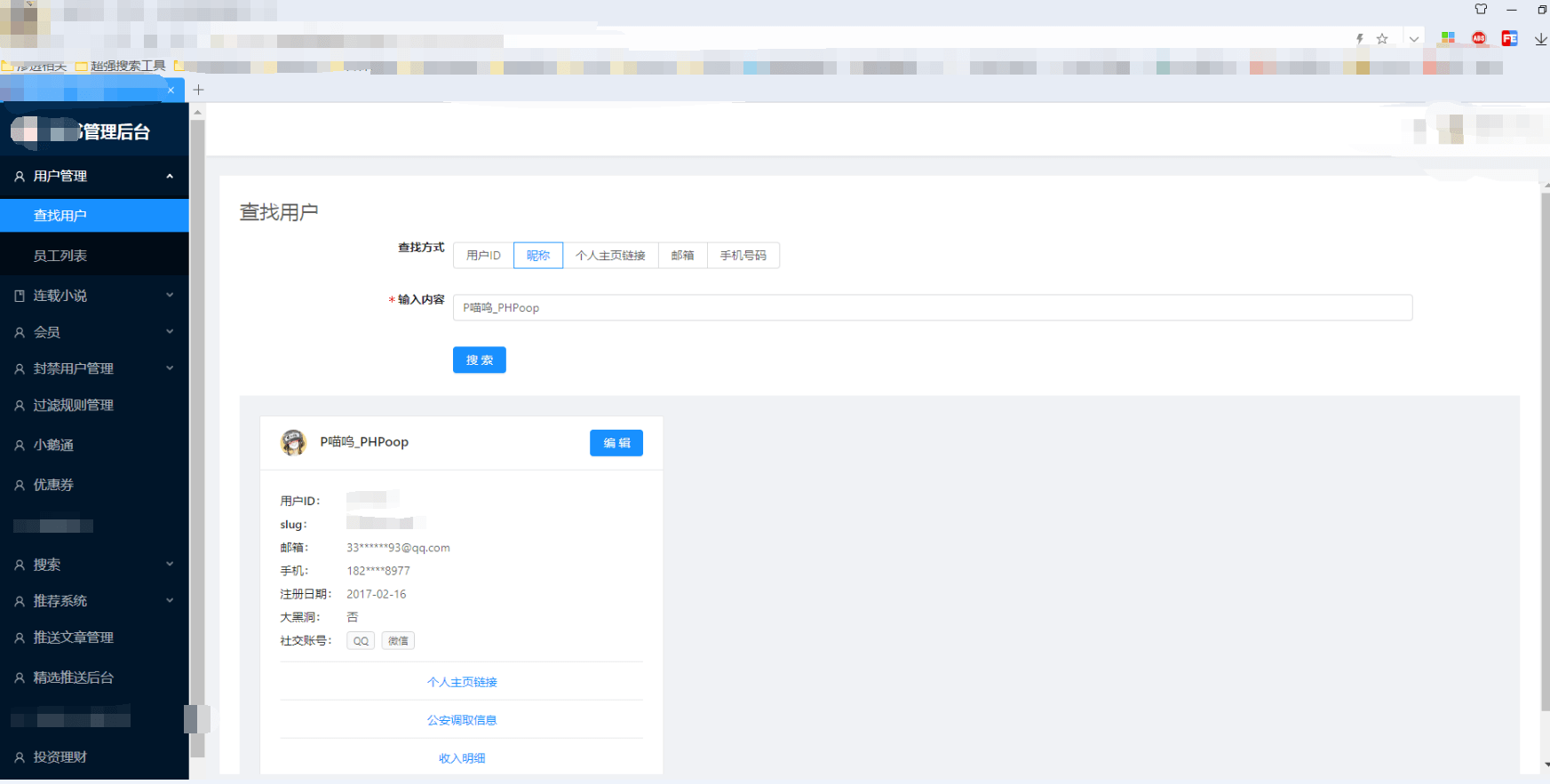Viewport: 1550px width, 784px height.
Task: Click the 编辑 edit button
Action: pyautogui.click(x=616, y=443)
